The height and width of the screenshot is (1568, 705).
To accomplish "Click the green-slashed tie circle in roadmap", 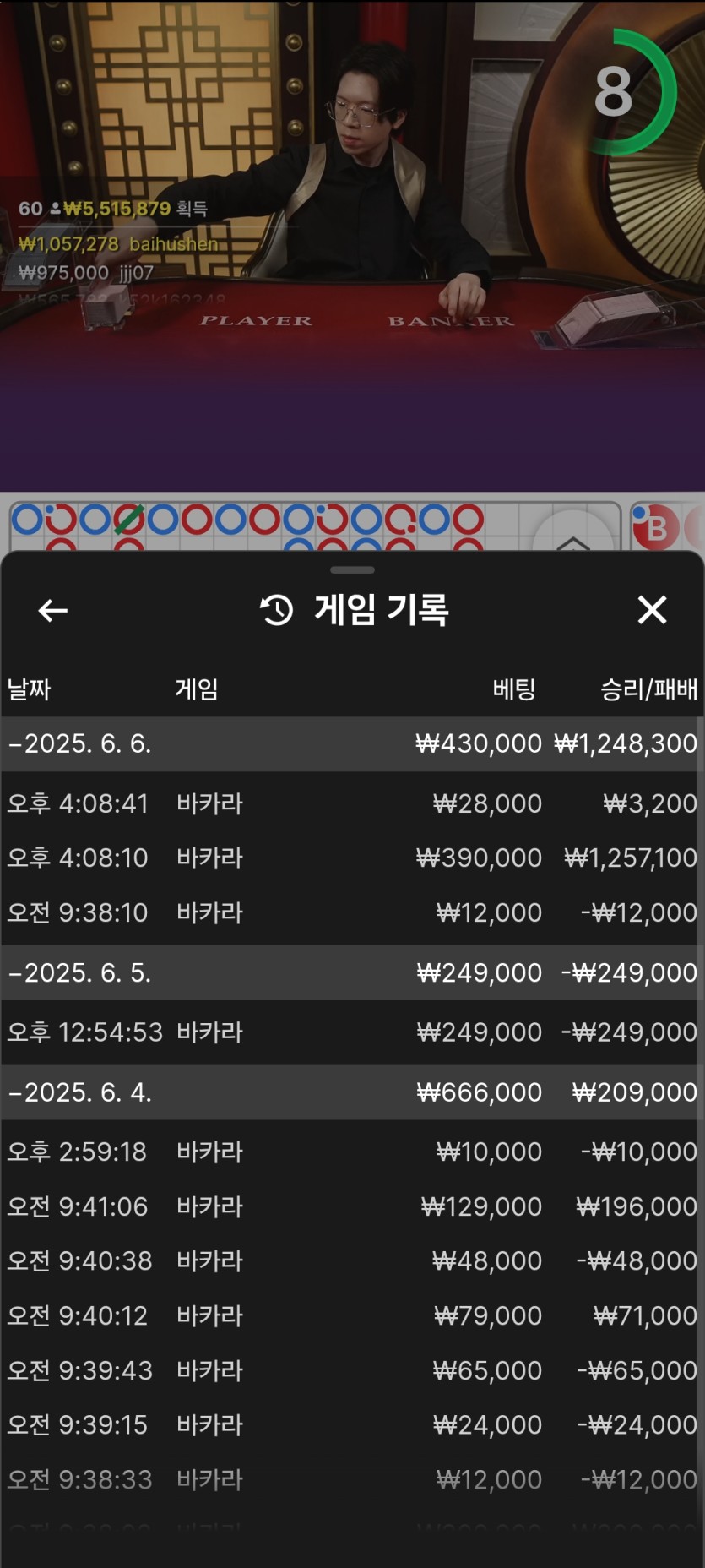I will point(128,520).
